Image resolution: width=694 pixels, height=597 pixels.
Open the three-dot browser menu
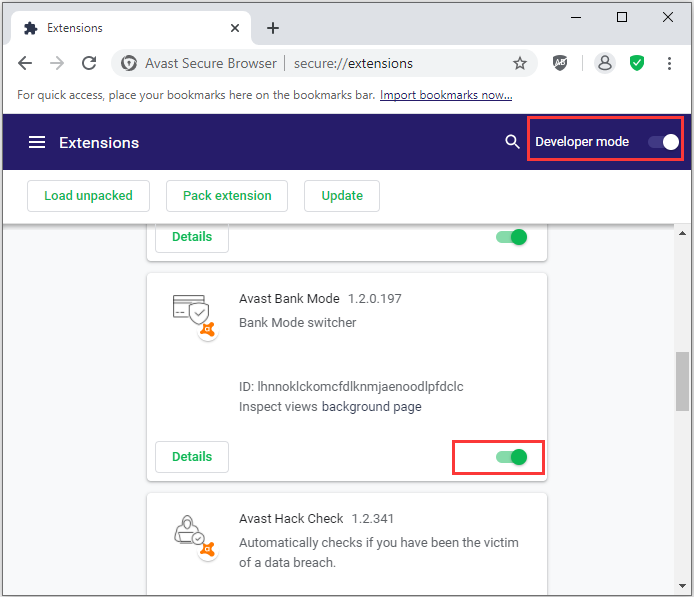tap(669, 63)
